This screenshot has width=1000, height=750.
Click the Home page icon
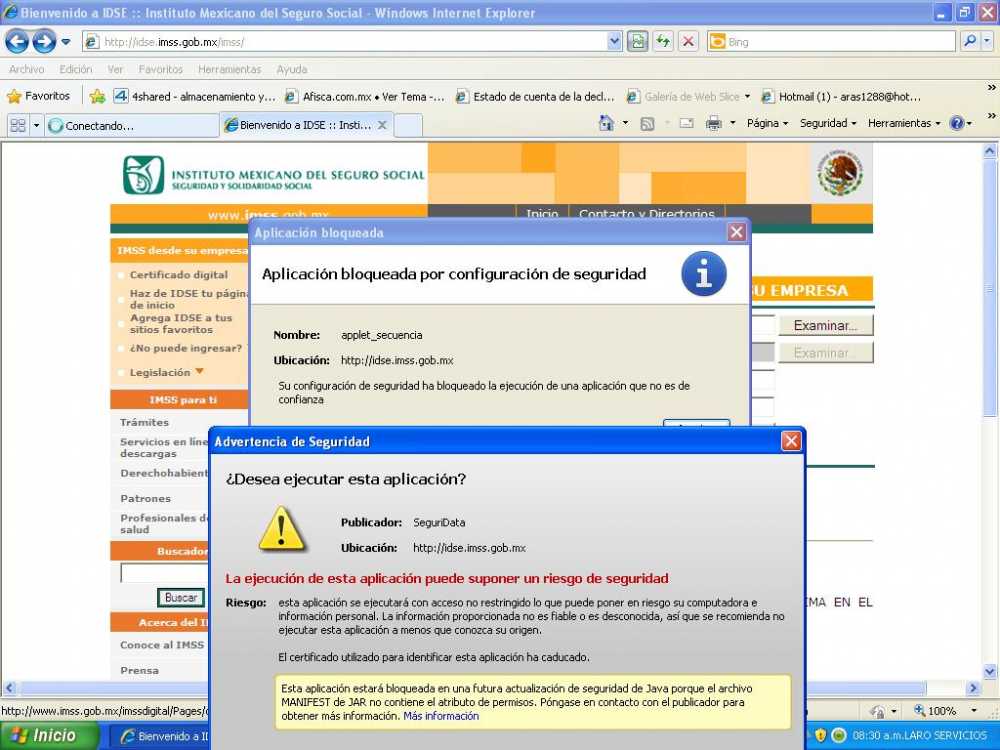607,123
